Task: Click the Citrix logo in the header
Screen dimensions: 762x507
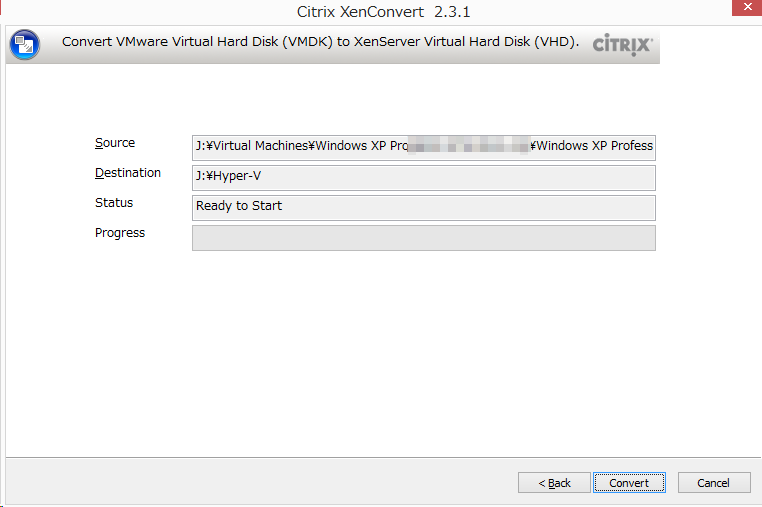Action: click(x=623, y=45)
